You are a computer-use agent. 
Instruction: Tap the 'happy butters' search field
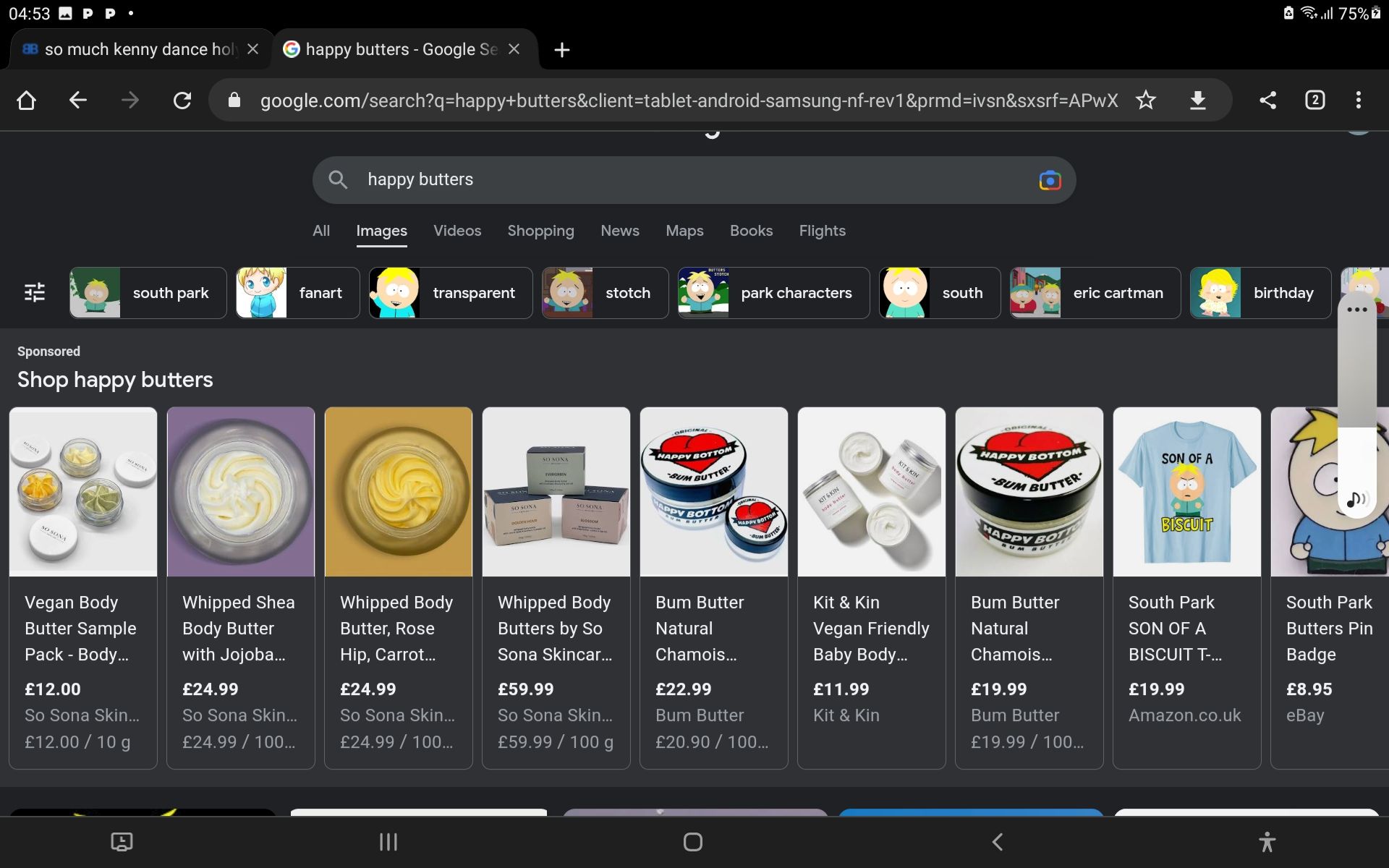[x=694, y=179]
